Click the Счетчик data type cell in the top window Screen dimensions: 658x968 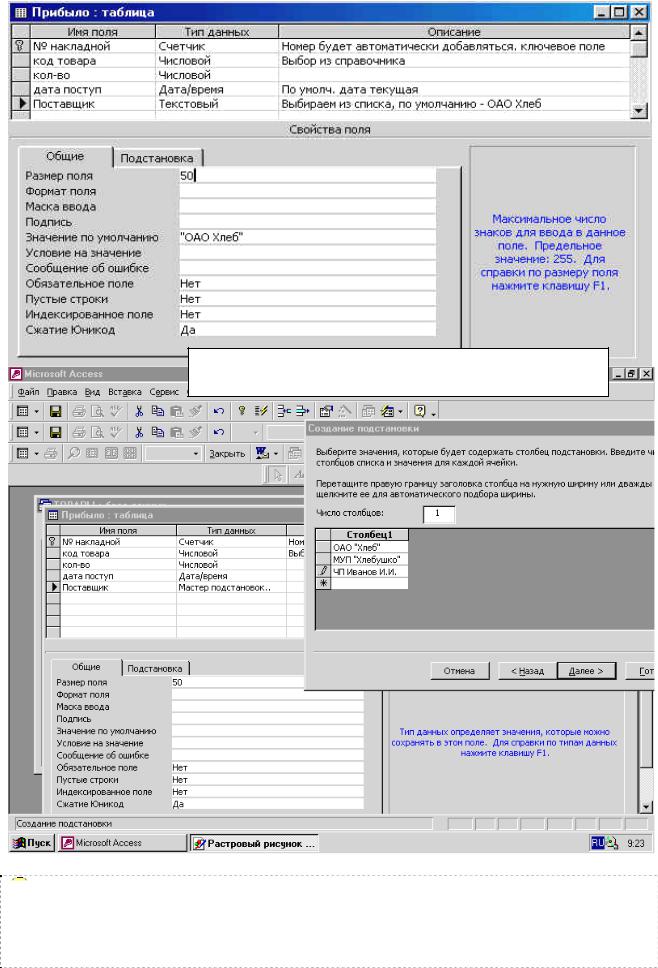click(217, 46)
